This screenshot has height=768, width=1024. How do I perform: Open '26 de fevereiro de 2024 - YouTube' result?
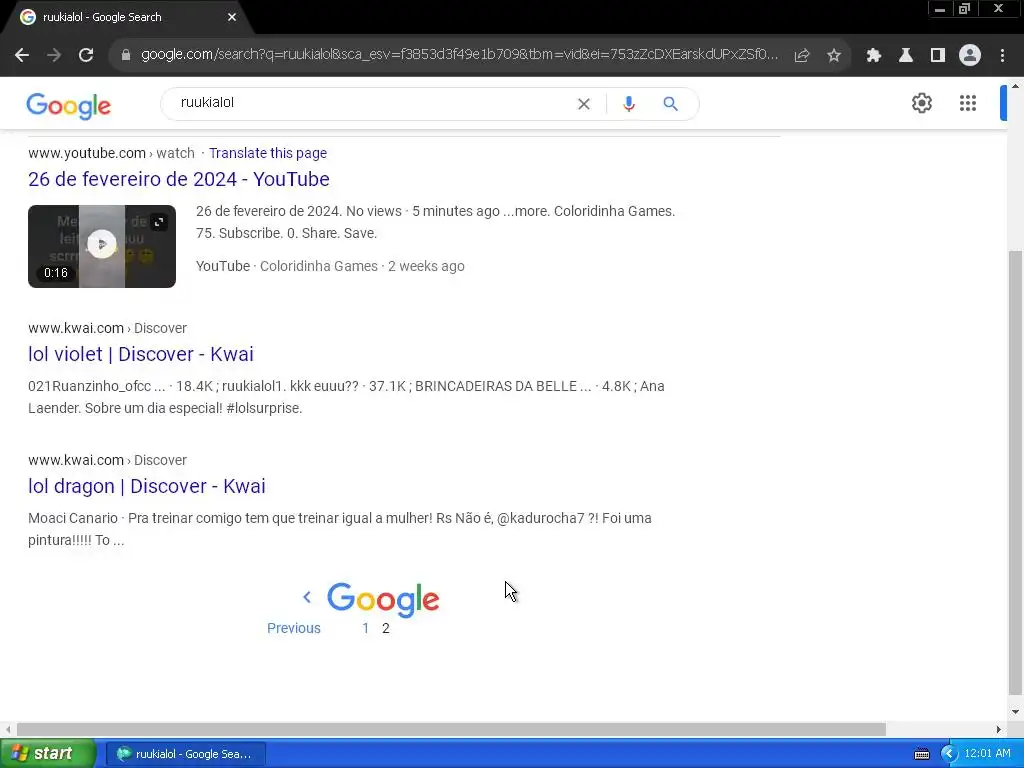click(x=179, y=179)
